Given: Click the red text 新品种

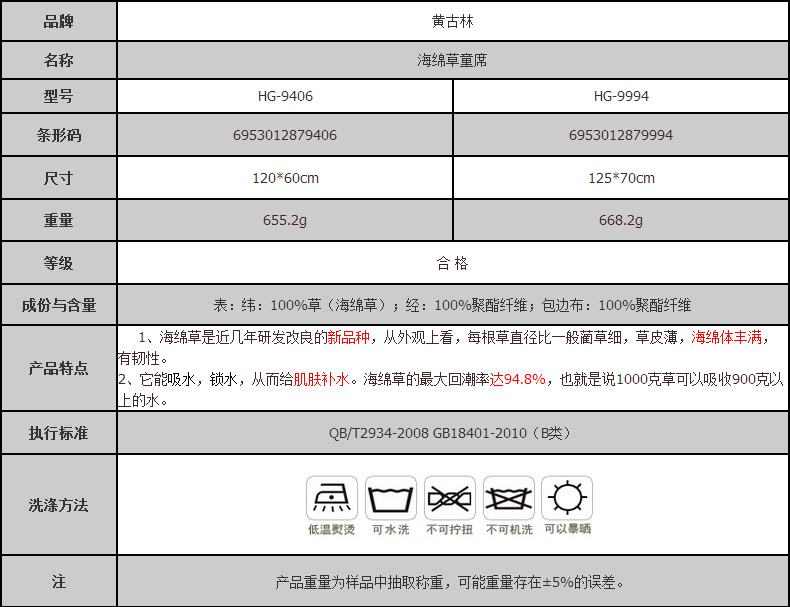Looking at the screenshot, I should pos(349,337).
